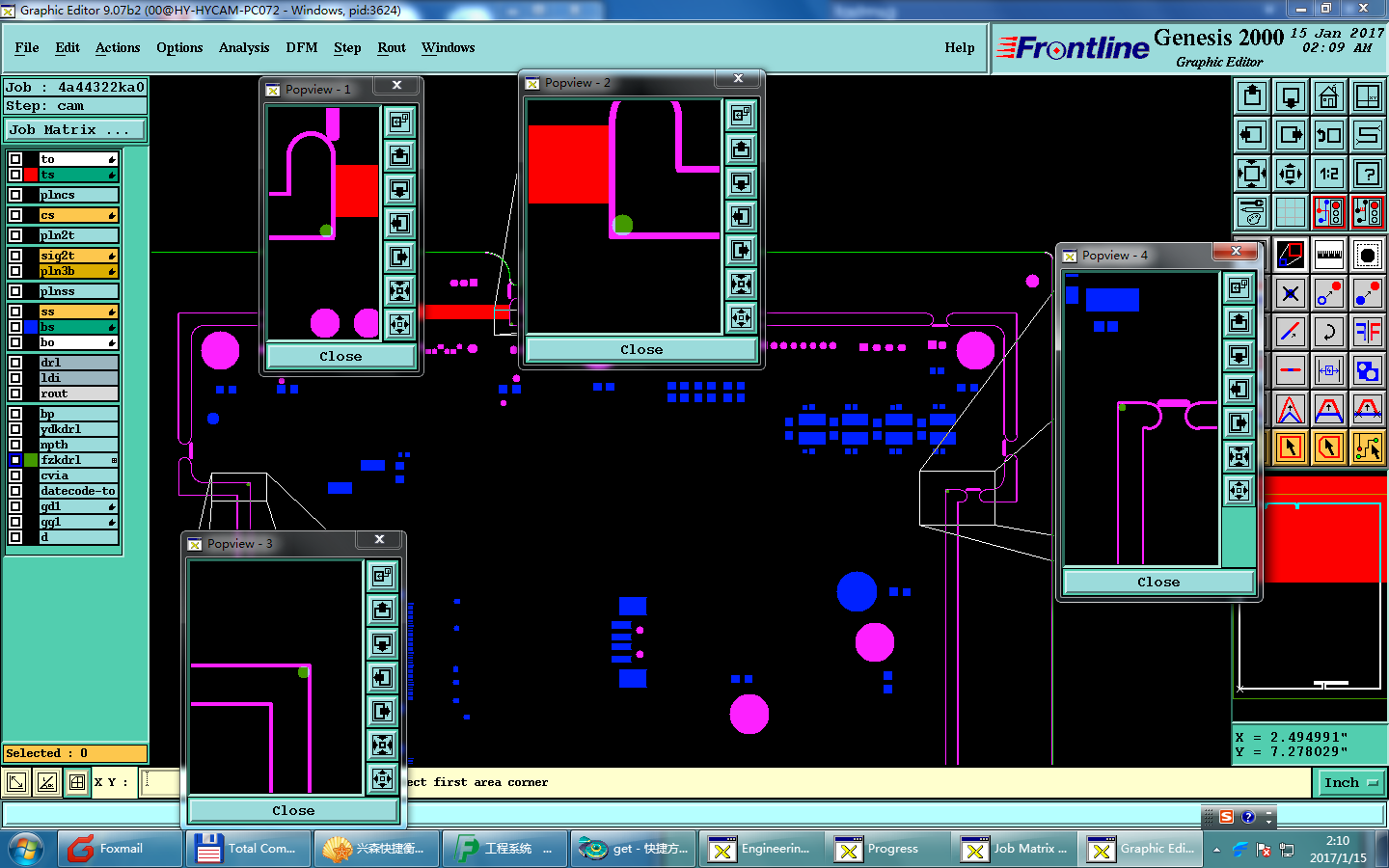This screenshot has height=868, width=1389.
Task: Open the Edit menu
Action: click(x=68, y=47)
